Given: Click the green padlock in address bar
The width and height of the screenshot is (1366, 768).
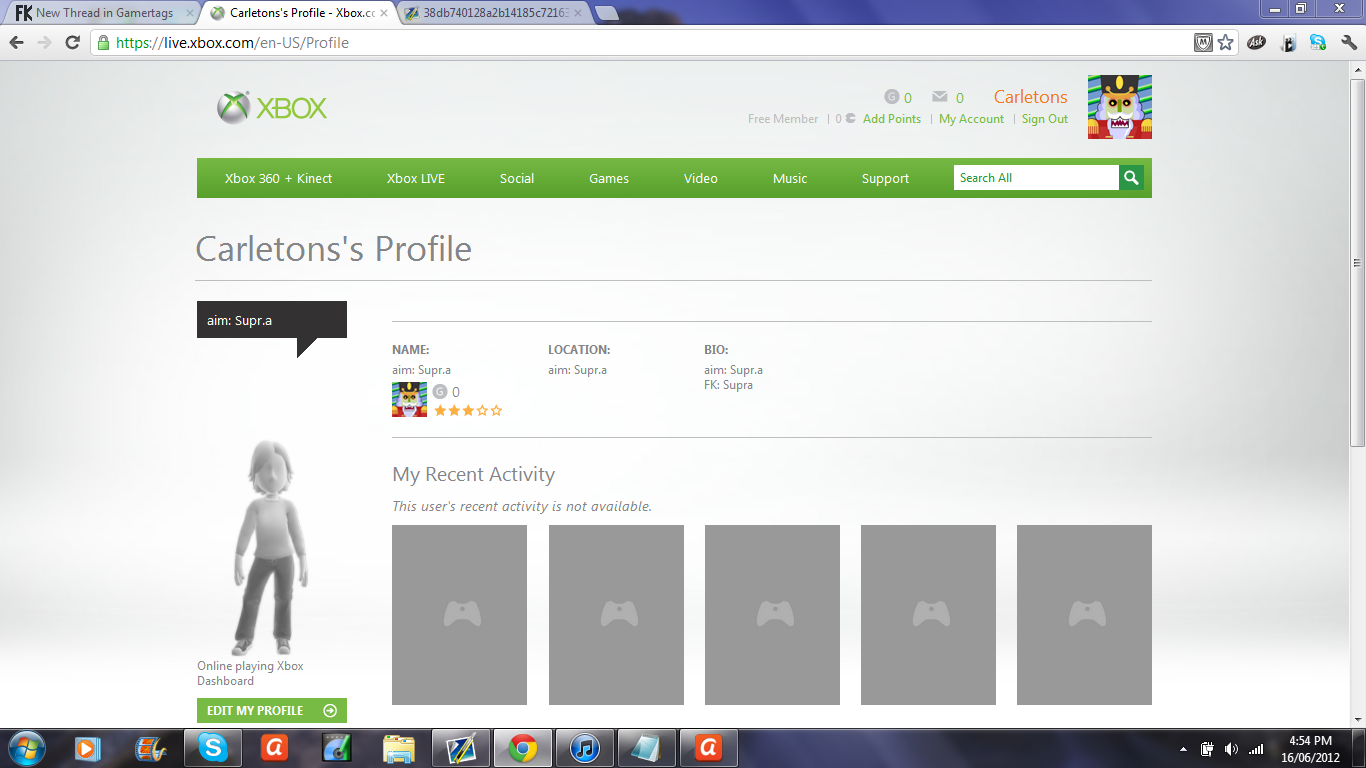Looking at the screenshot, I should tap(102, 43).
